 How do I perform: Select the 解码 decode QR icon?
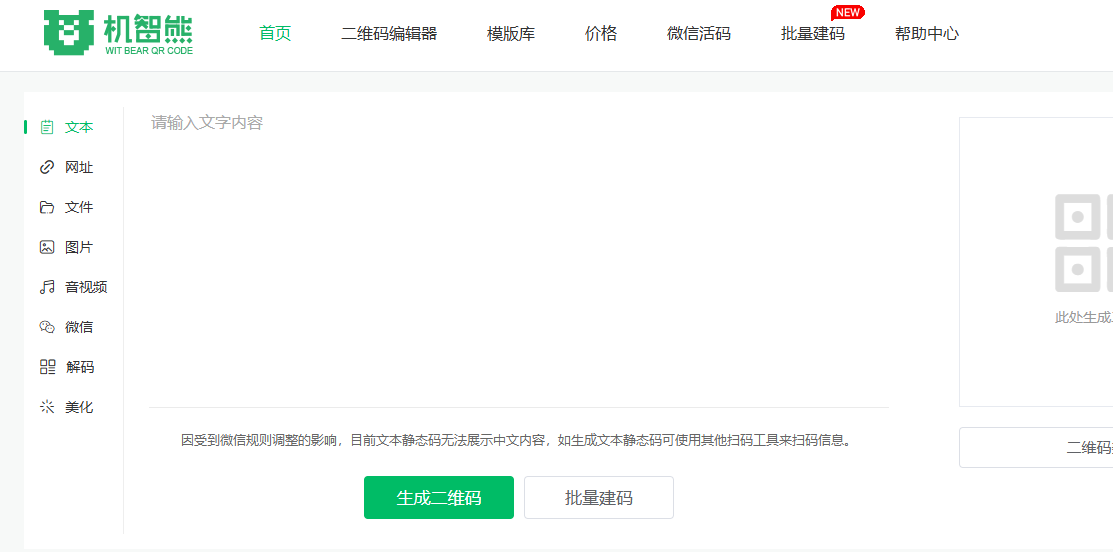(x=47, y=367)
